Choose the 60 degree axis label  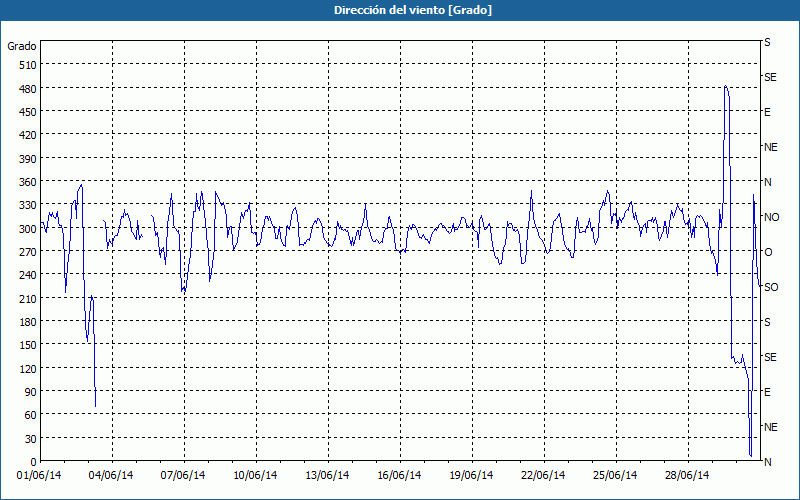(32, 415)
